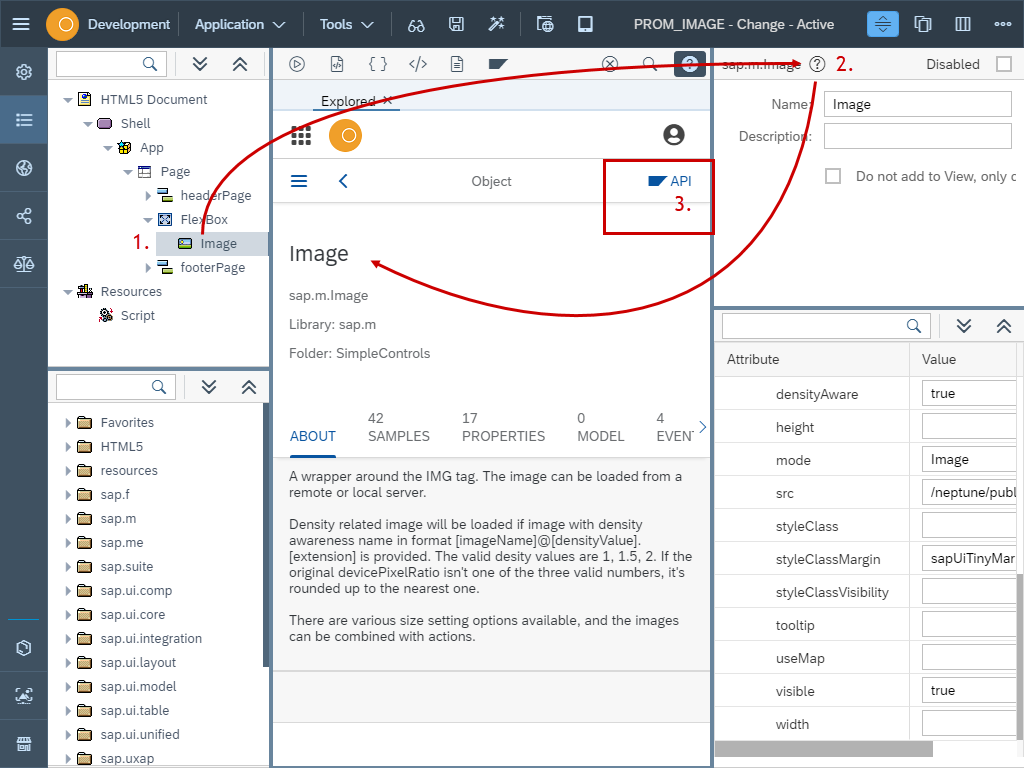Screen dimensions: 1024x768
Task: Switch to the 42 Samples tab
Action: [398, 427]
